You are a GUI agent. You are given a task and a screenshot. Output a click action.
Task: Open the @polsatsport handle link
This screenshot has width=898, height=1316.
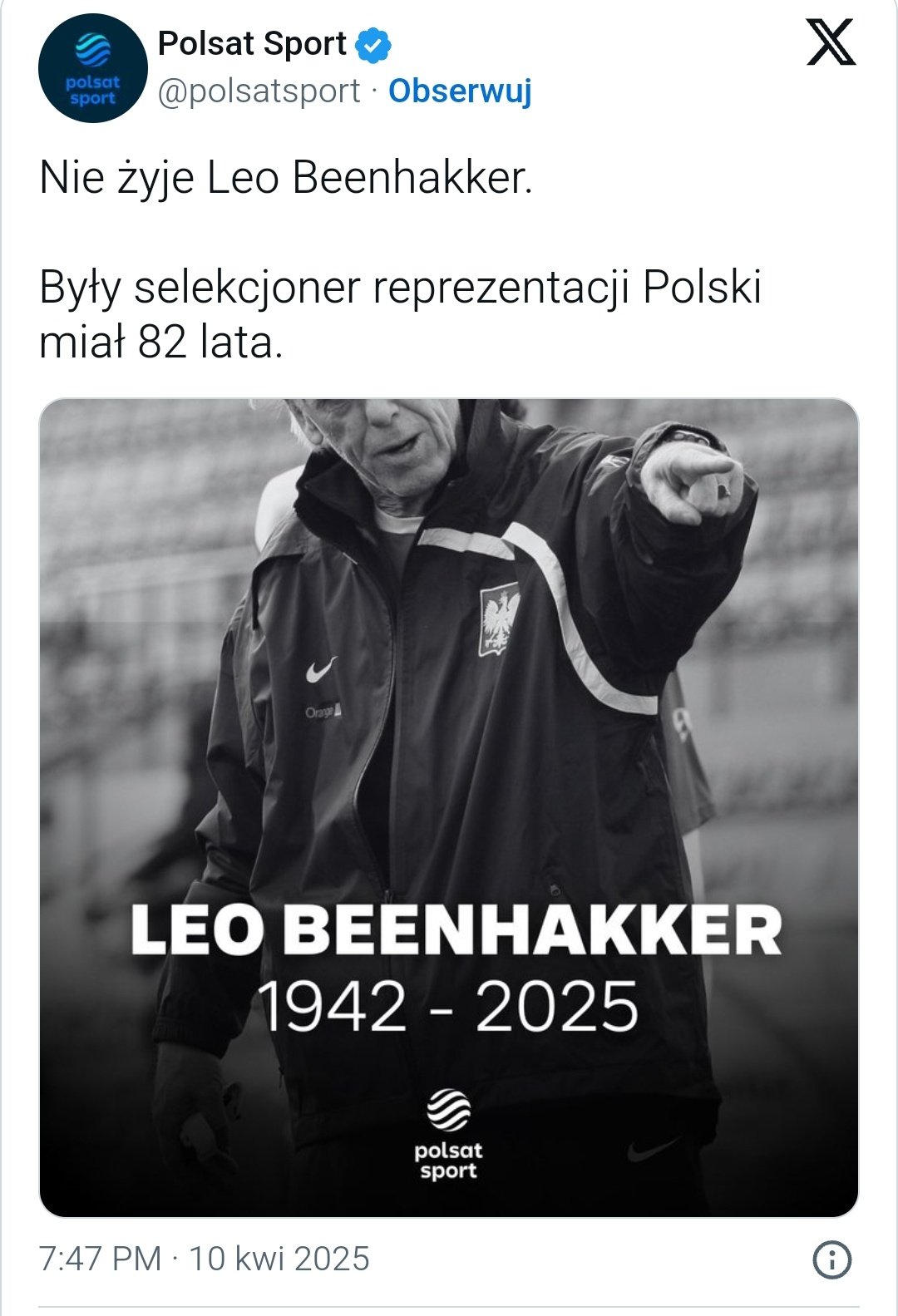pos(259,91)
